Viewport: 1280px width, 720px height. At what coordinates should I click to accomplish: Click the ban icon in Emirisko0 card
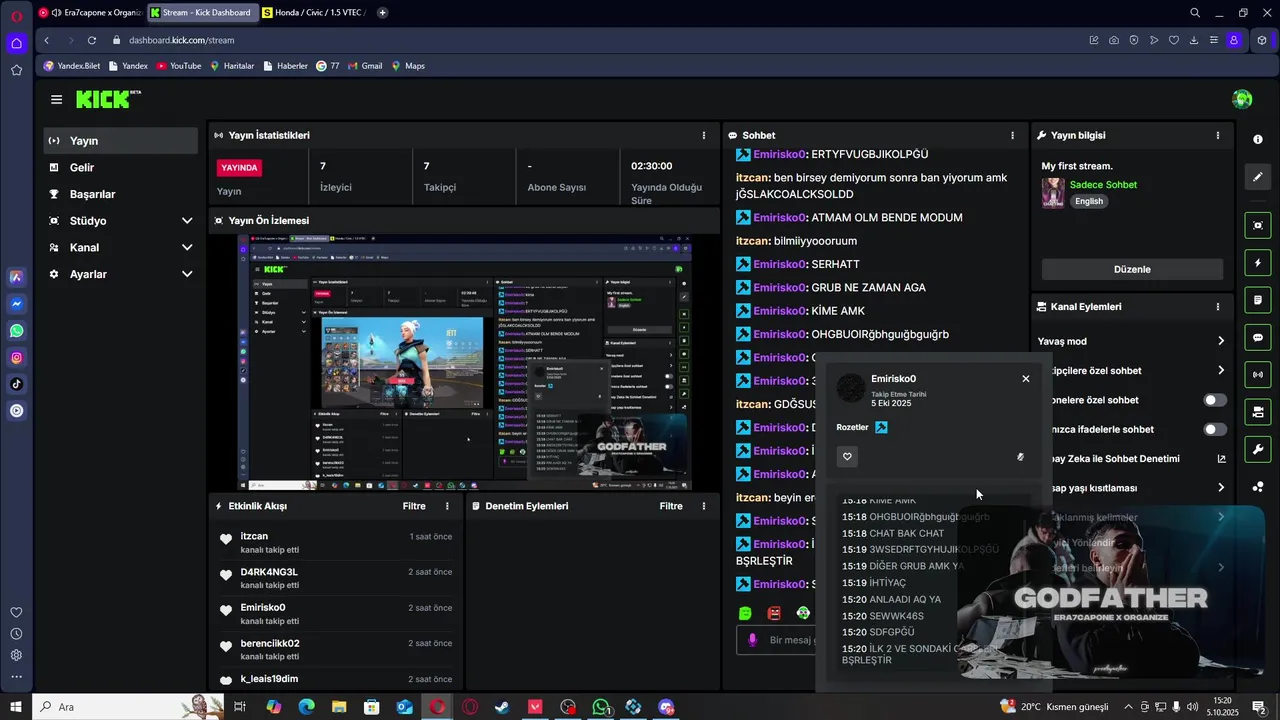click(1020, 457)
